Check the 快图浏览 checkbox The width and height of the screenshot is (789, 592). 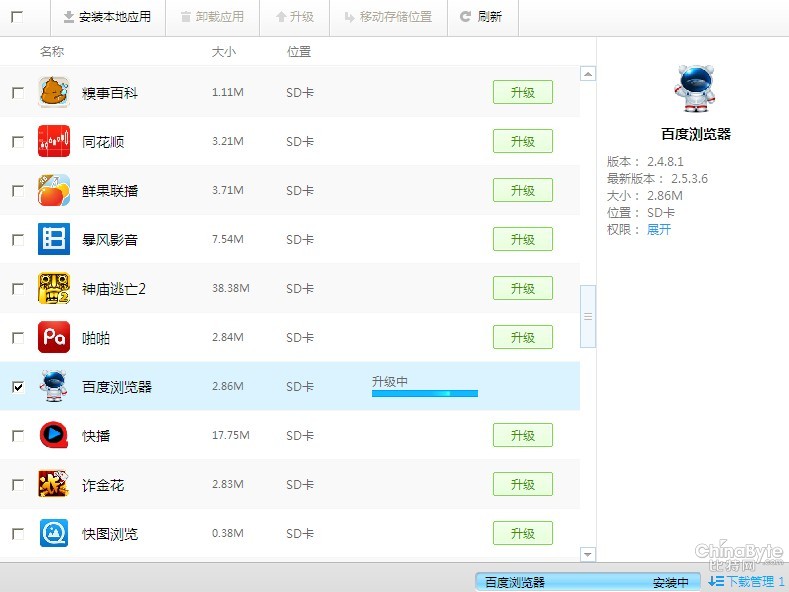[18, 533]
